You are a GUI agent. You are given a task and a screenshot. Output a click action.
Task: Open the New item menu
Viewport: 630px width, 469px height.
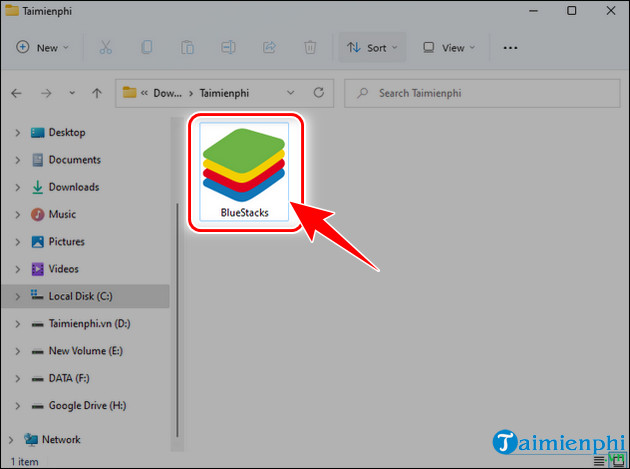click(x=42, y=48)
